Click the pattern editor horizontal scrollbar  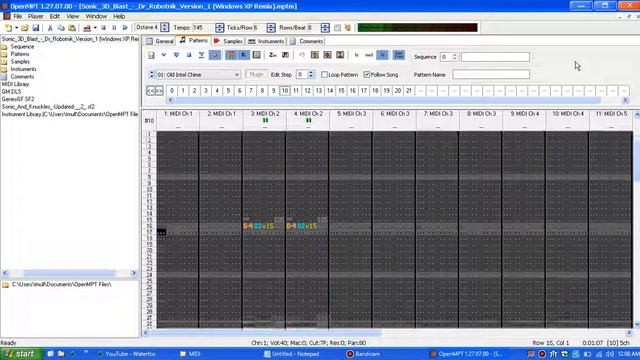(387, 333)
